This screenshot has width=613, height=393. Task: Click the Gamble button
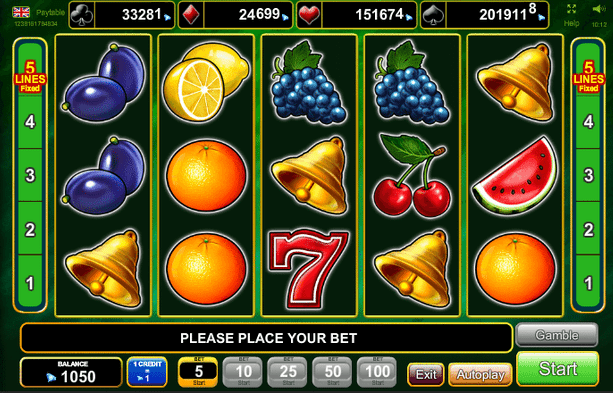(557, 335)
